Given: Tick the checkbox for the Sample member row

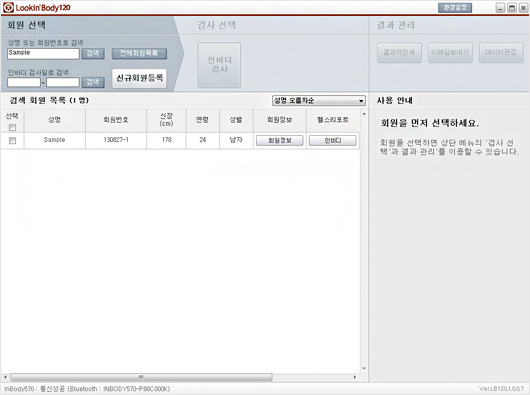Looking at the screenshot, I should [x=13, y=140].
